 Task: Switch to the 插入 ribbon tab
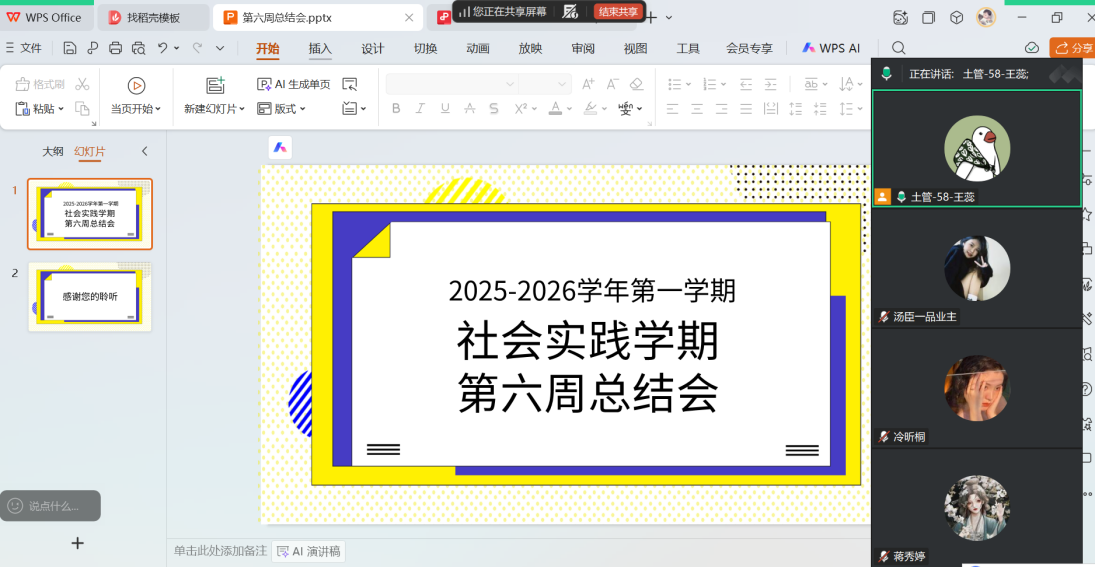pos(320,48)
